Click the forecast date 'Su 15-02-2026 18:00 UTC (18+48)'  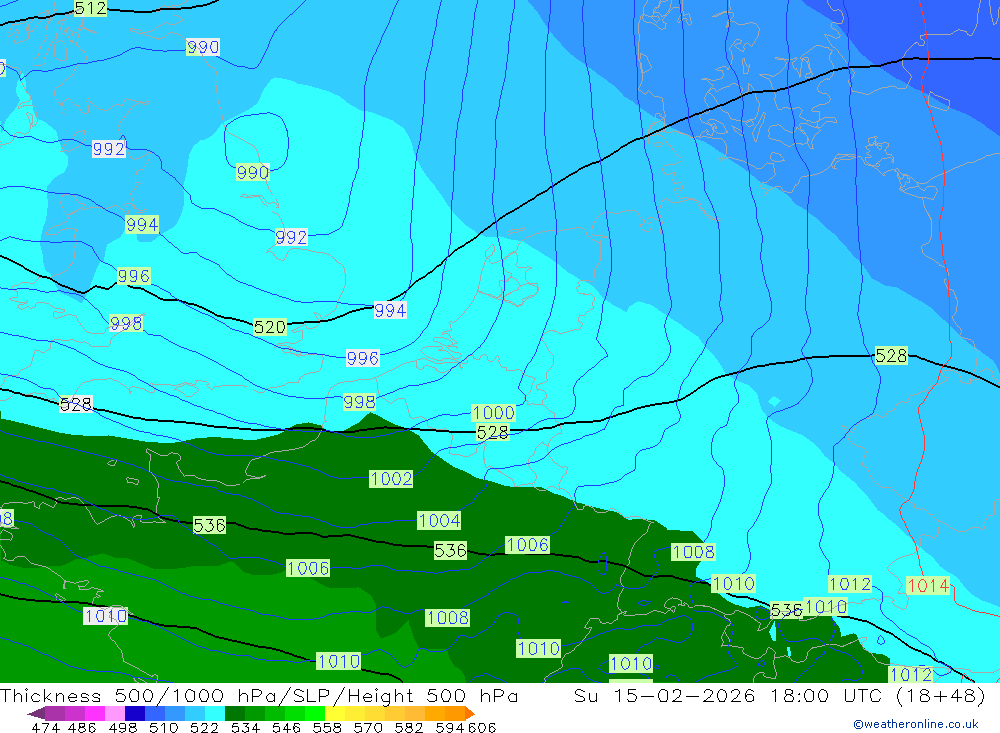pyautogui.click(x=779, y=695)
